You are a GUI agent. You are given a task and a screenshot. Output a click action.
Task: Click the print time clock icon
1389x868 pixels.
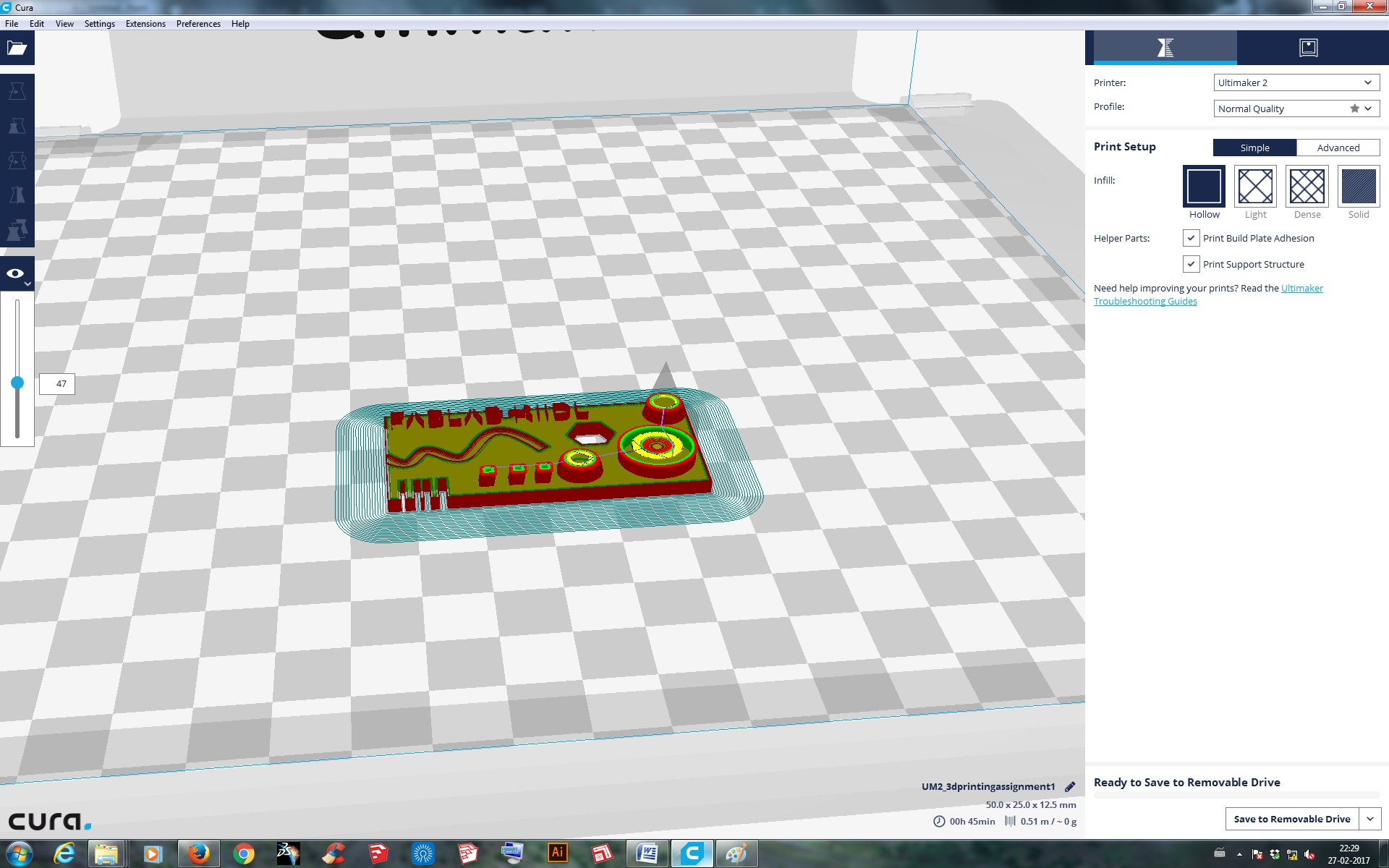[939, 821]
